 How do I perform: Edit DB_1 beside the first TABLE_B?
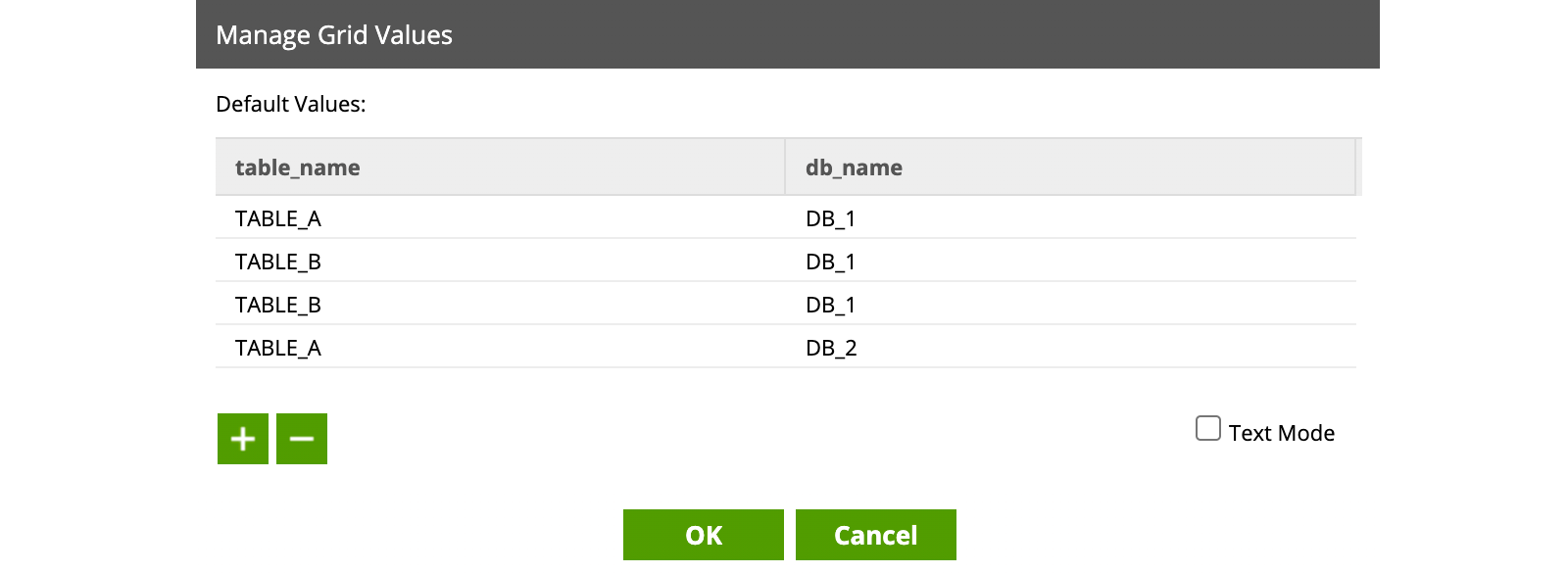pyautogui.click(x=831, y=262)
